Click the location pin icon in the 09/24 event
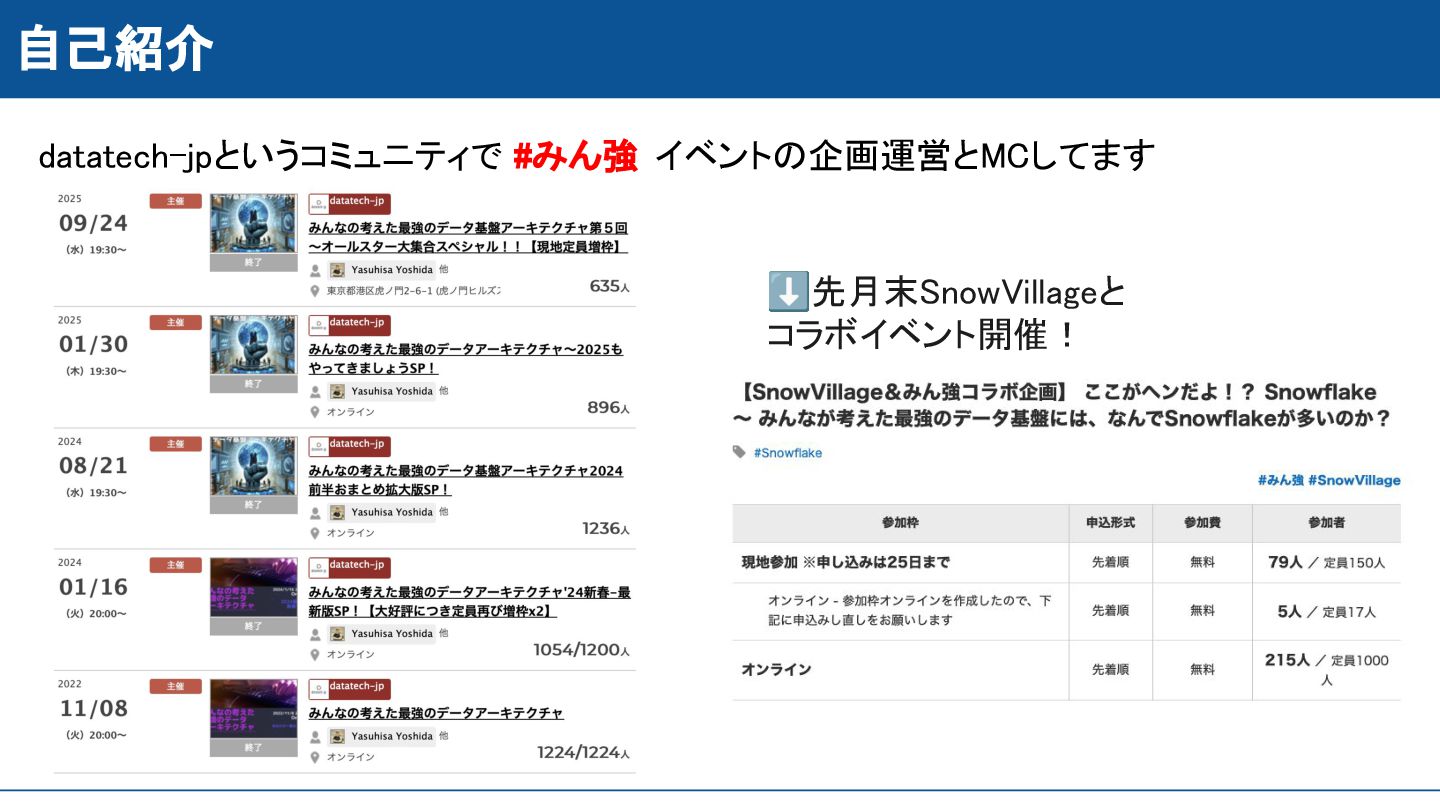1440x810 pixels. point(315,291)
